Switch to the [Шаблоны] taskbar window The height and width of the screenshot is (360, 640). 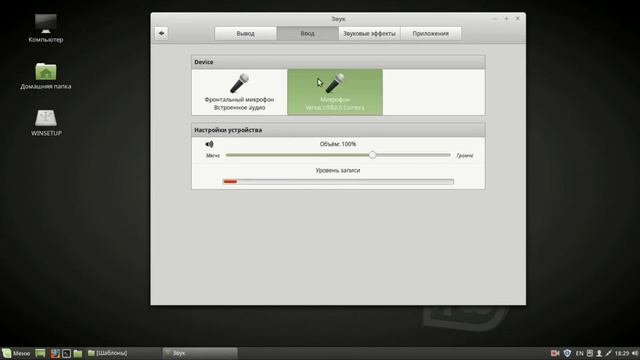(123, 353)
